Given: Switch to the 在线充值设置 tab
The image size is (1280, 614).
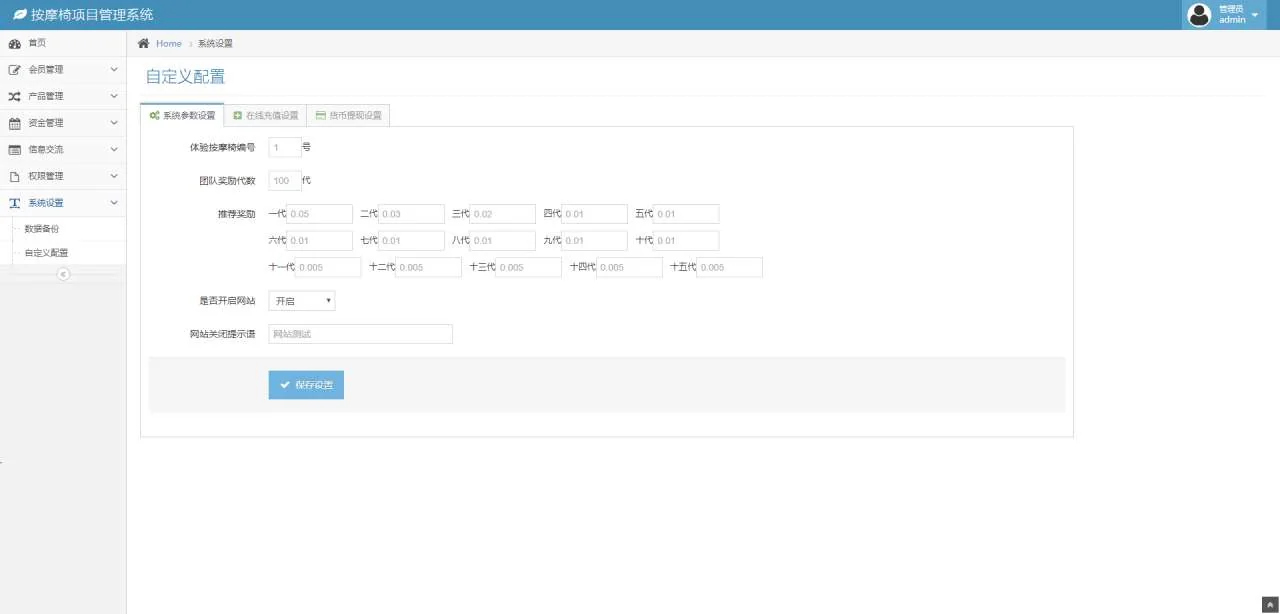Looking at the screenshot, I should pos(265,115).
